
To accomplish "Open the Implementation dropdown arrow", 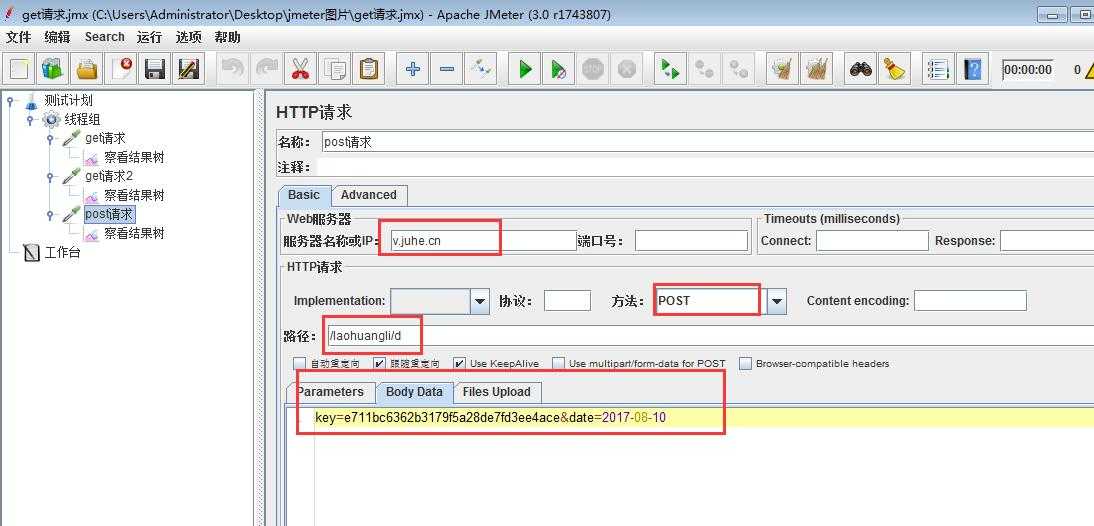I will 479,301.
